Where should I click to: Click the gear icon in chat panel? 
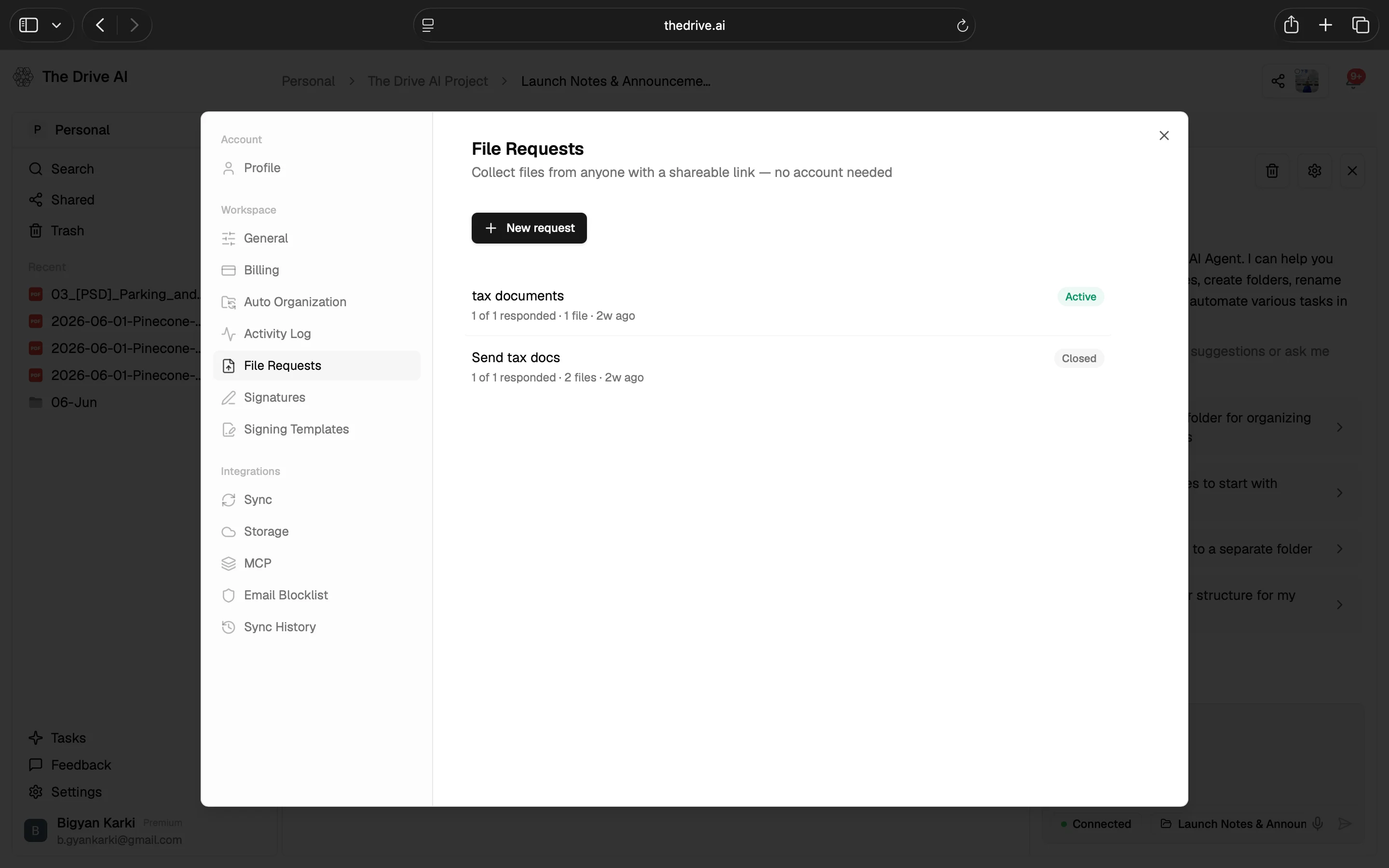1314,171
